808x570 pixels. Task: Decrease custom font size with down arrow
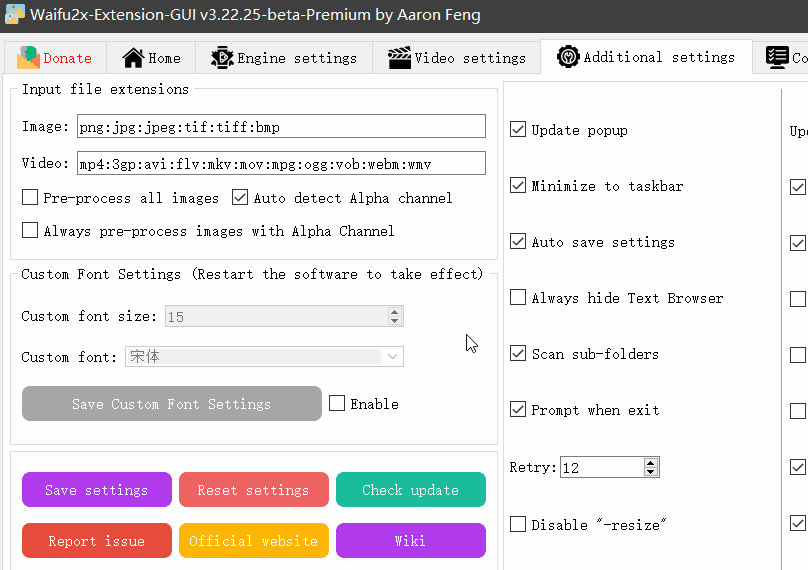point(395,321)
